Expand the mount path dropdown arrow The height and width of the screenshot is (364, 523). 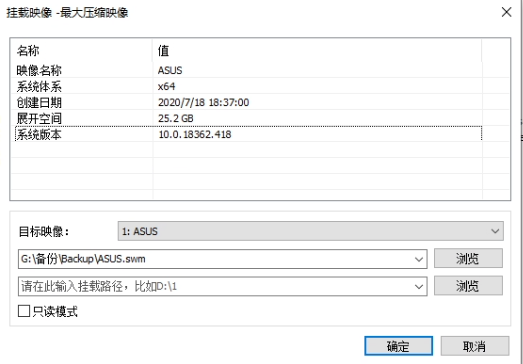(x=419, y=286)
